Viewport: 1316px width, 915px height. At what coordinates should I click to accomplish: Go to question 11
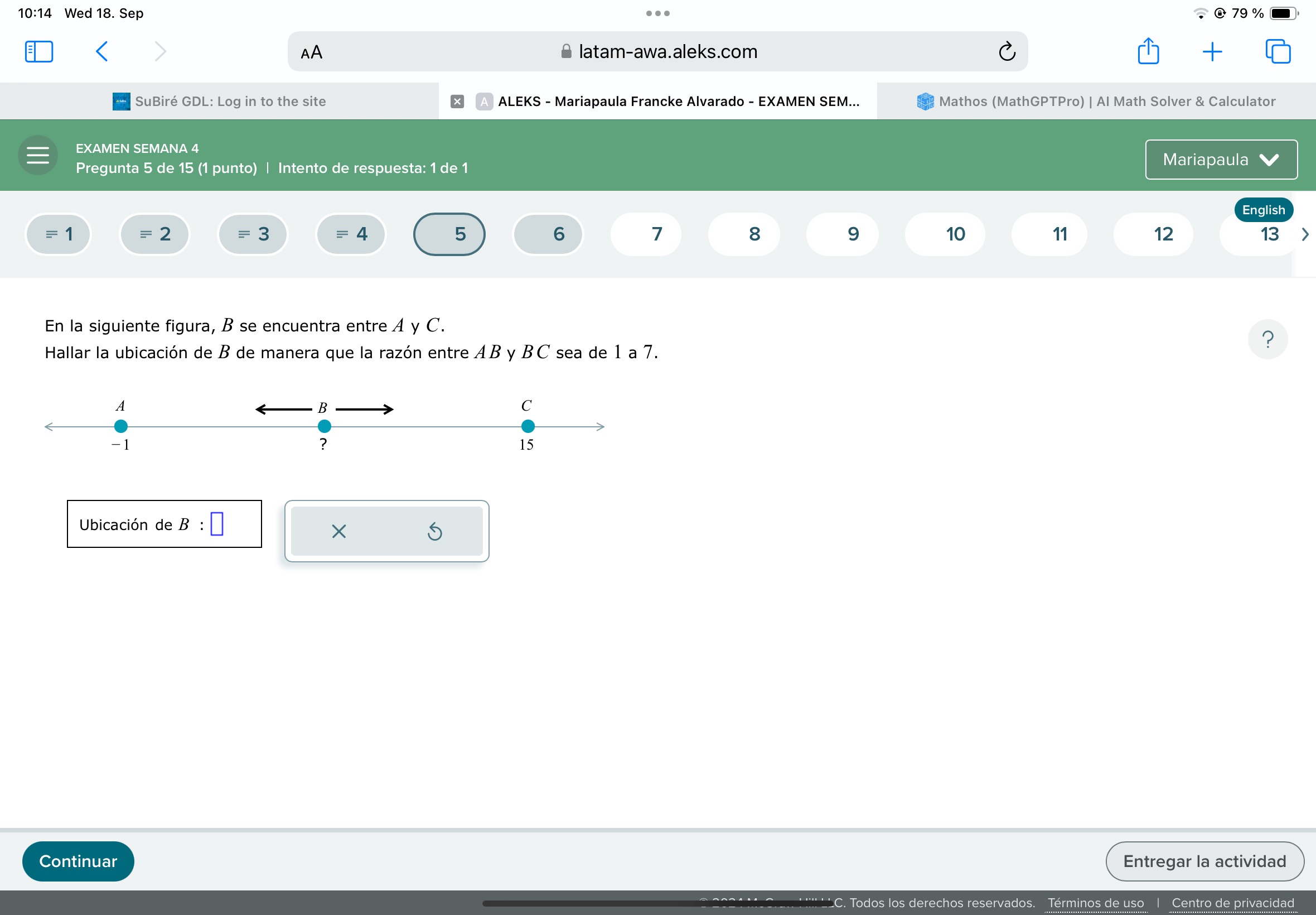1049,234
